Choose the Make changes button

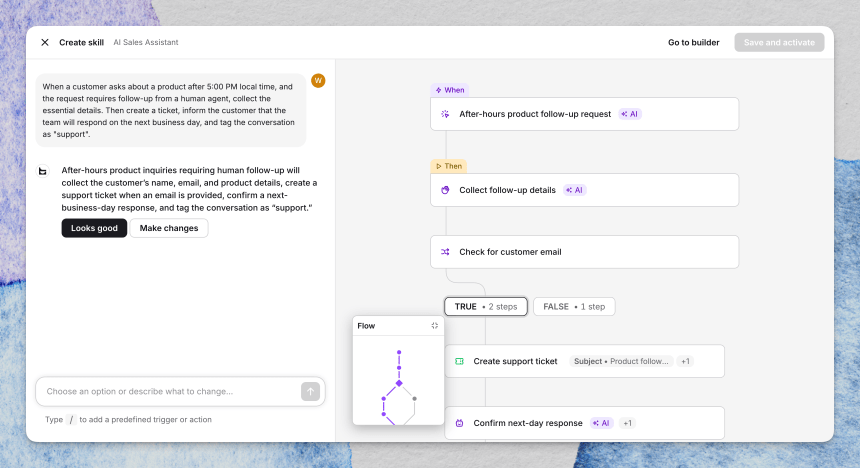(169, 228)
